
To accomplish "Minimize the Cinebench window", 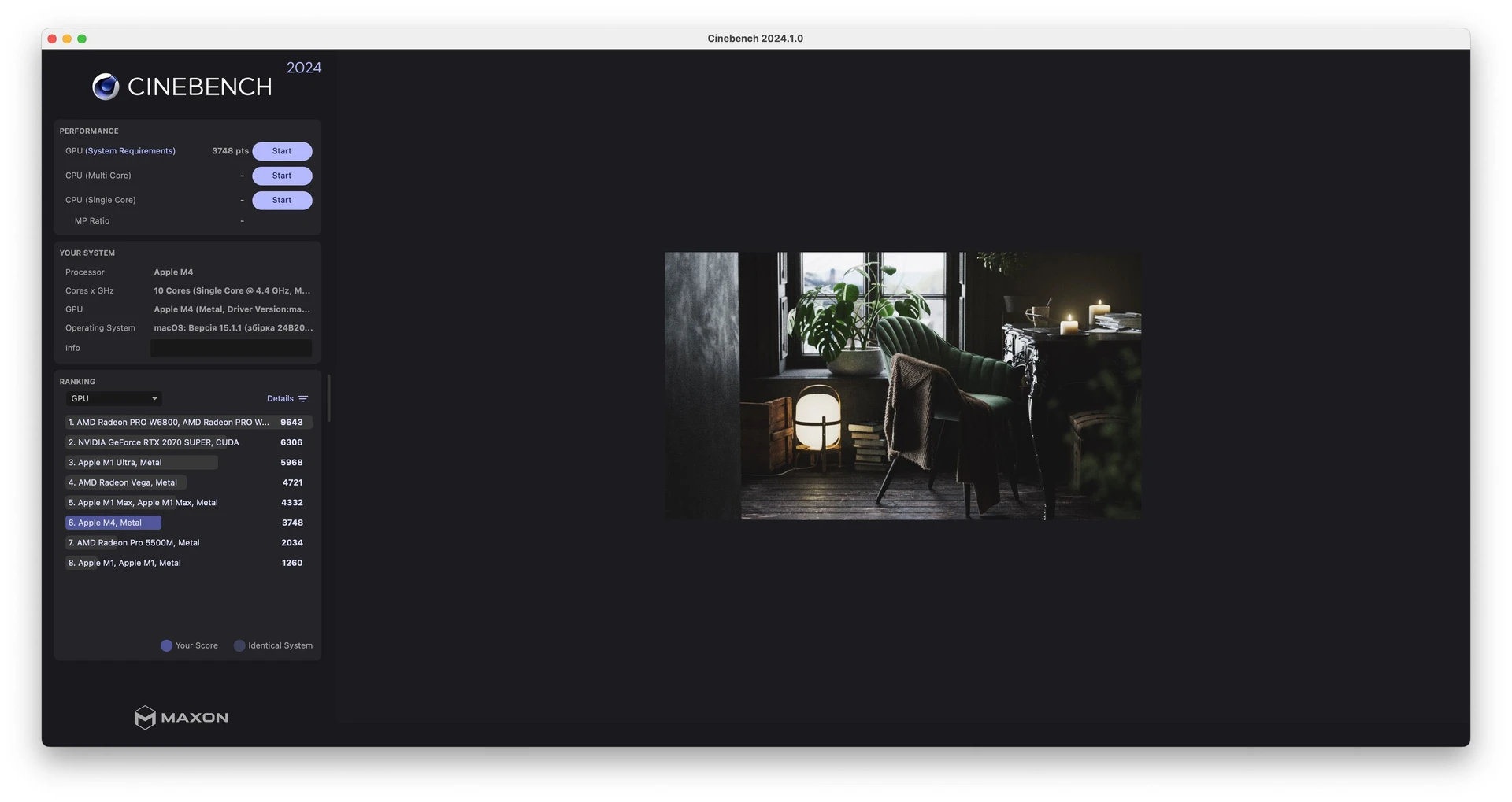I will pyautogui.click(x=67, y=39).
